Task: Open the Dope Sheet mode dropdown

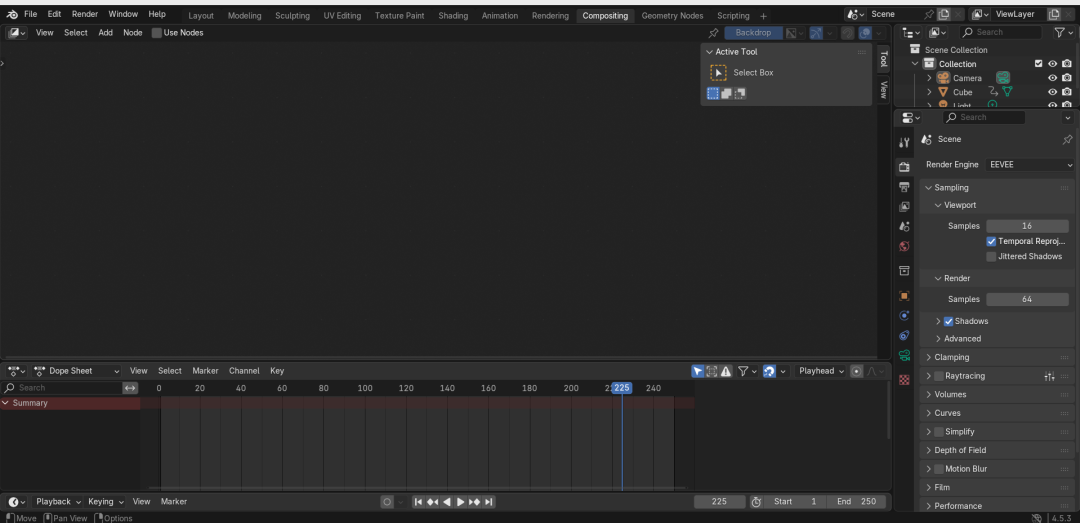Action: pos(76,371)
